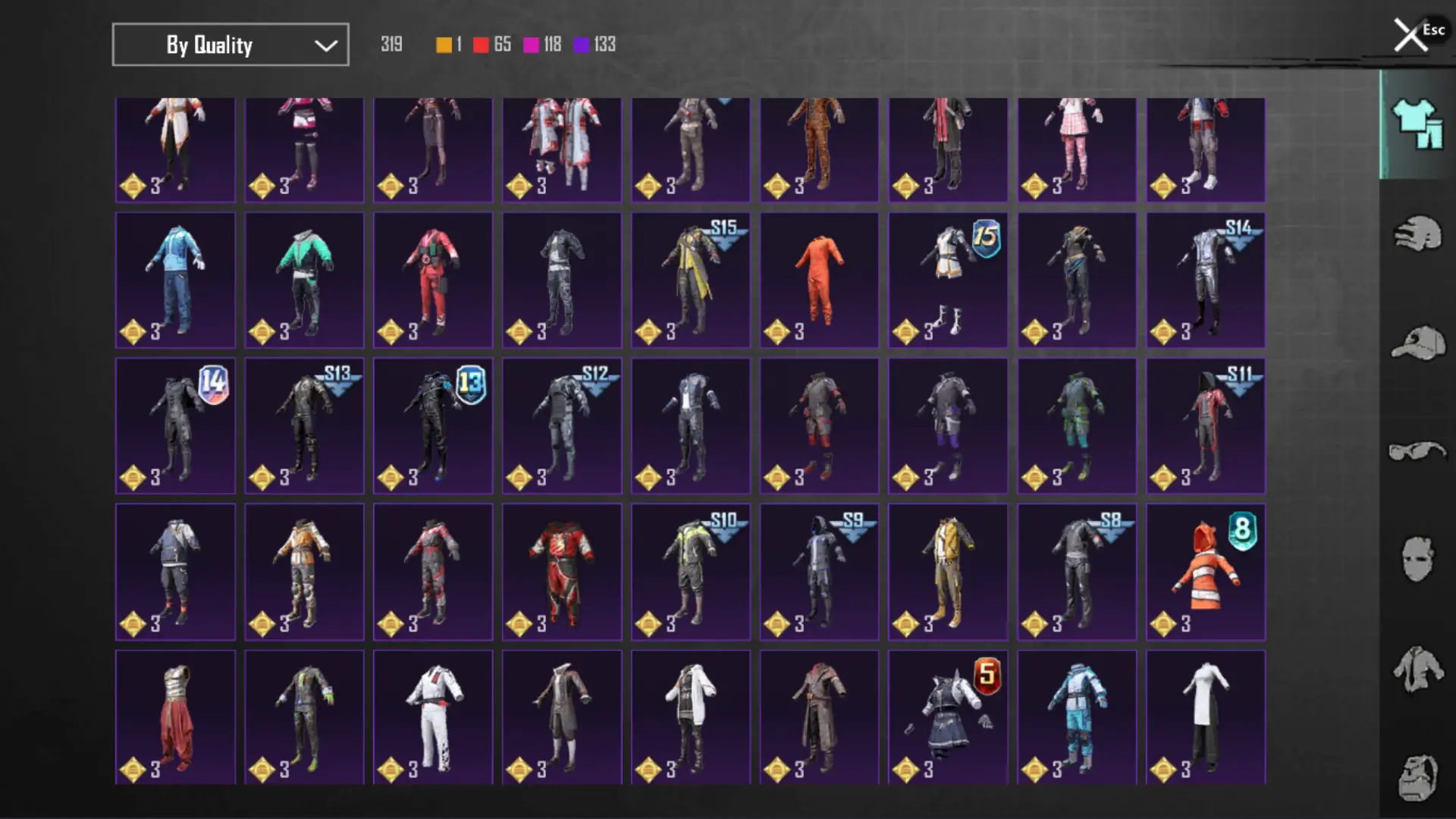Select orange hooded outfit with badge 8
This screenshot has width=1456, height=819.
[1205, 572]
